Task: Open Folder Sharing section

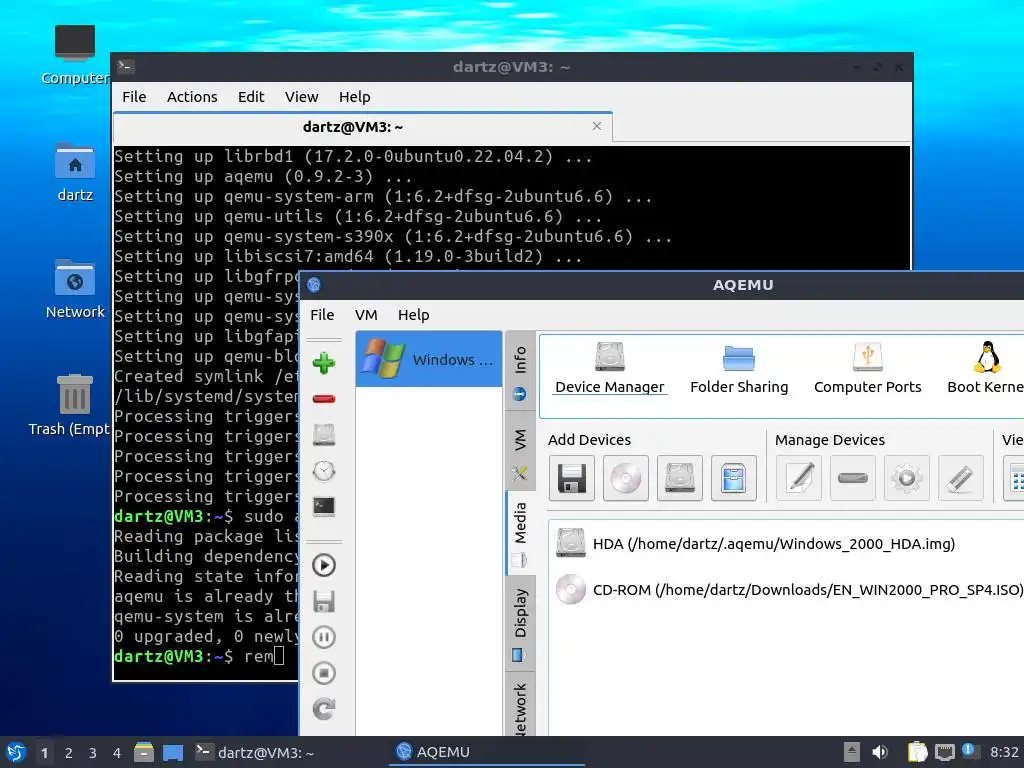Action: point(739,368)
